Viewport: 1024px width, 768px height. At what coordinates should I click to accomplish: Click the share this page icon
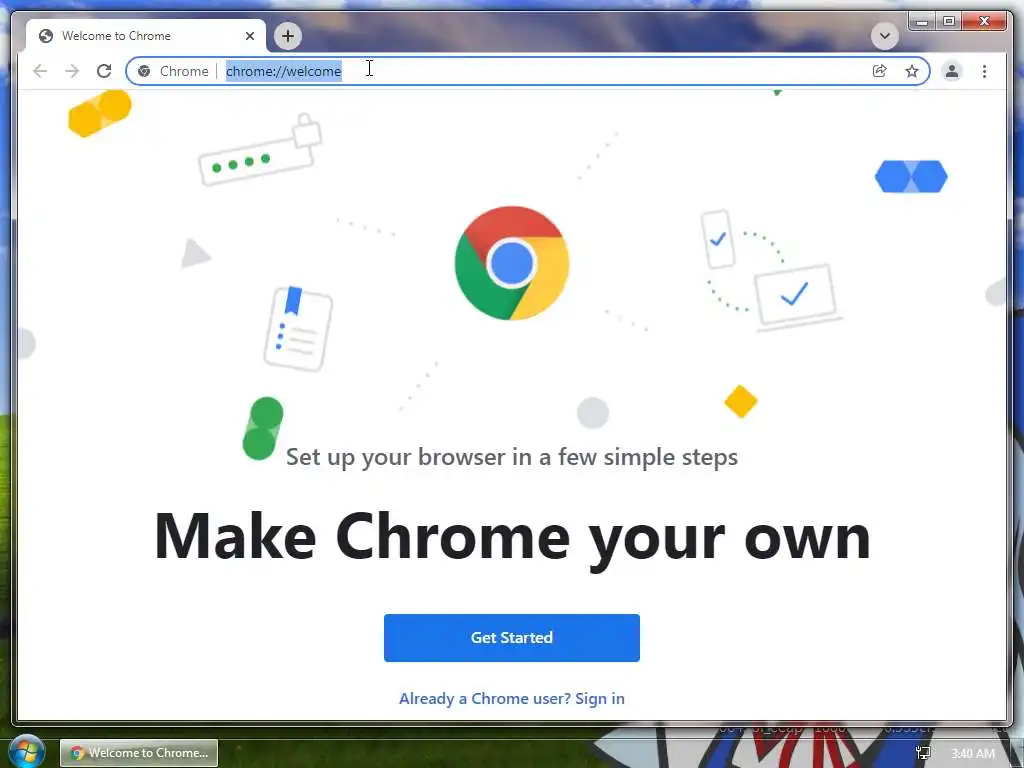[x=880, y=71]
